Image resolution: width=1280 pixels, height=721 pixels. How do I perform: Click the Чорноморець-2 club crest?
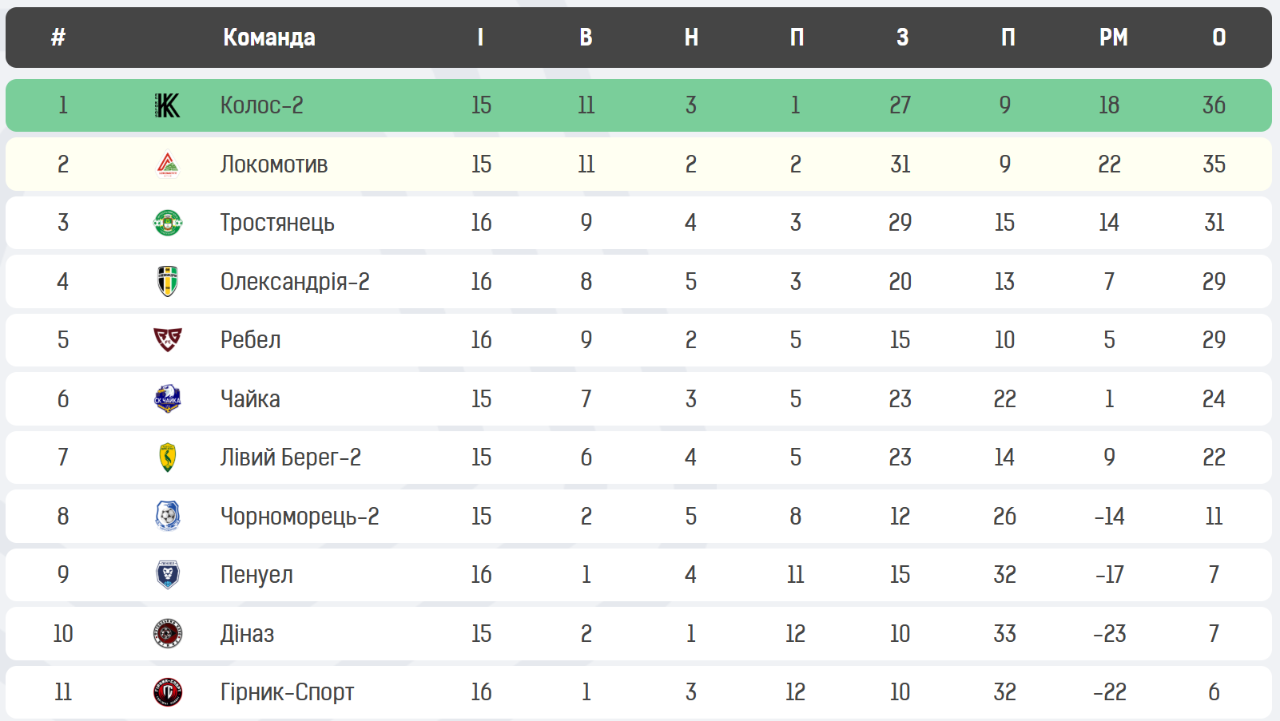tap(167, 516)
